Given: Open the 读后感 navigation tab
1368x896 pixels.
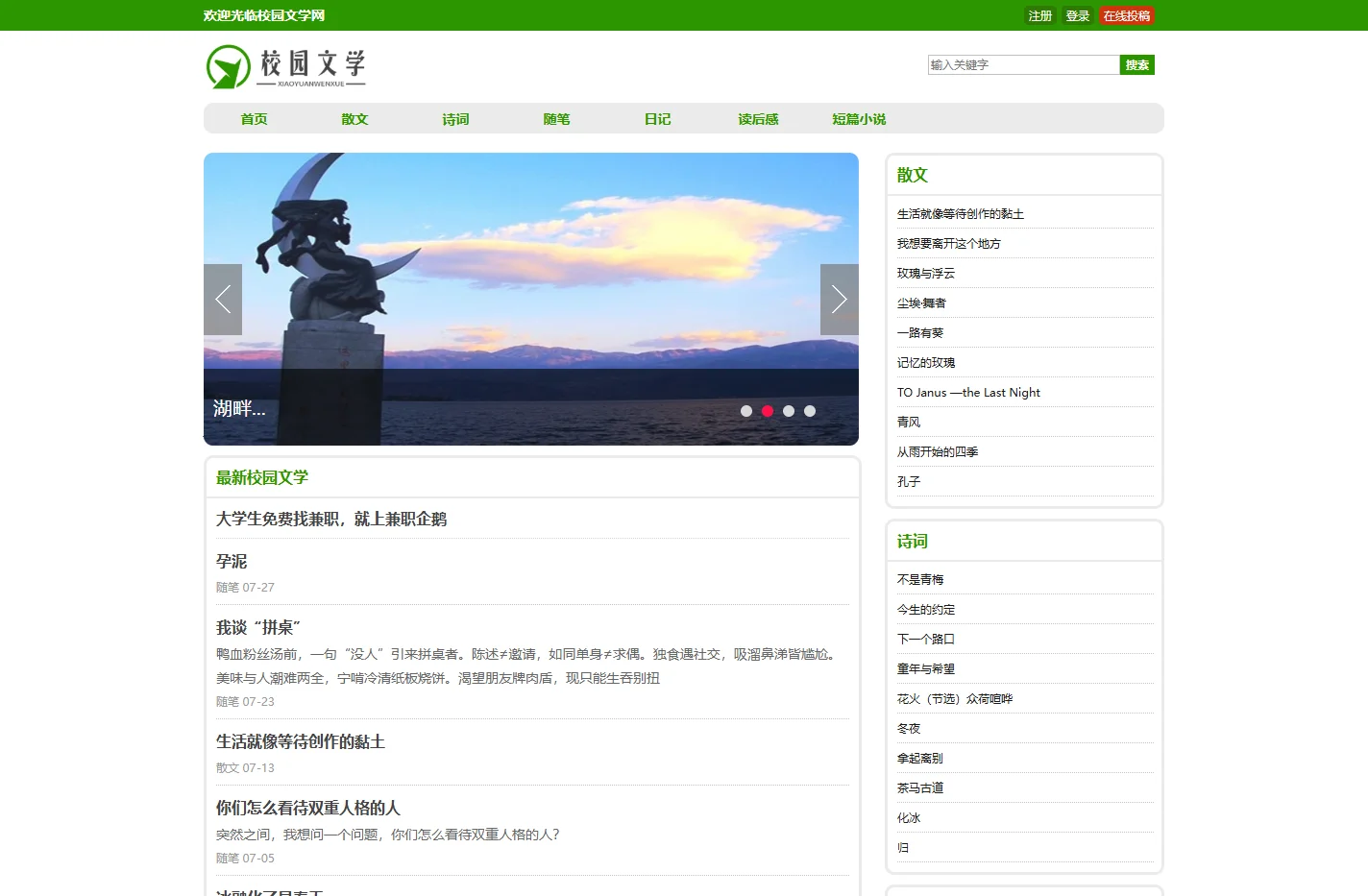Looking at the screenshot, I should [x=759, y=119].
